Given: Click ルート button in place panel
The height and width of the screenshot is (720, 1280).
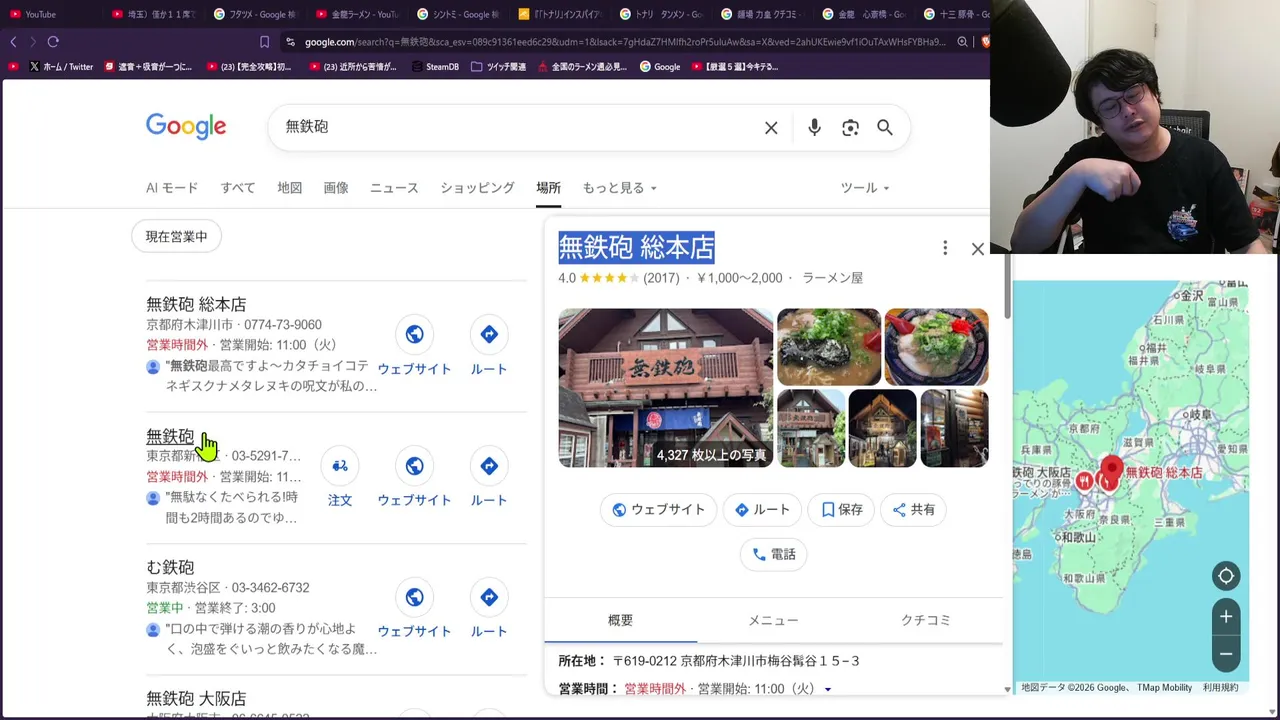Looking at the screenshot, I should (x=762, y=510).
